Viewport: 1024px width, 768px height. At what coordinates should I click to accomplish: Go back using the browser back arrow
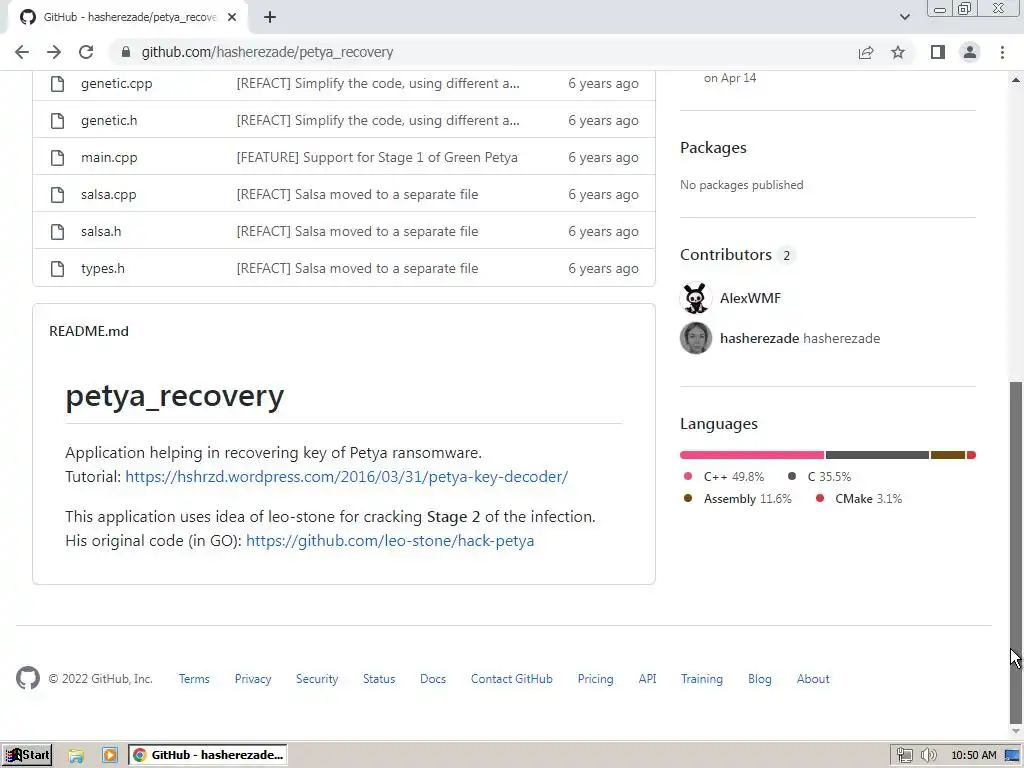pos(22,52)
